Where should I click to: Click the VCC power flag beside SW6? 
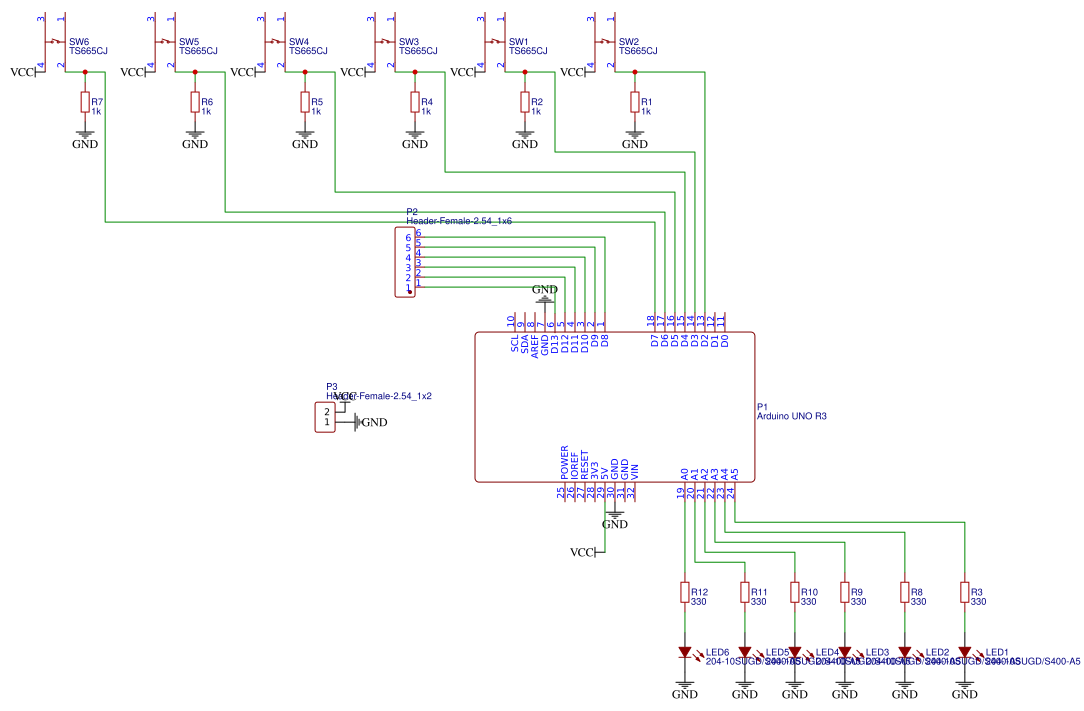[x=27, y=72]
